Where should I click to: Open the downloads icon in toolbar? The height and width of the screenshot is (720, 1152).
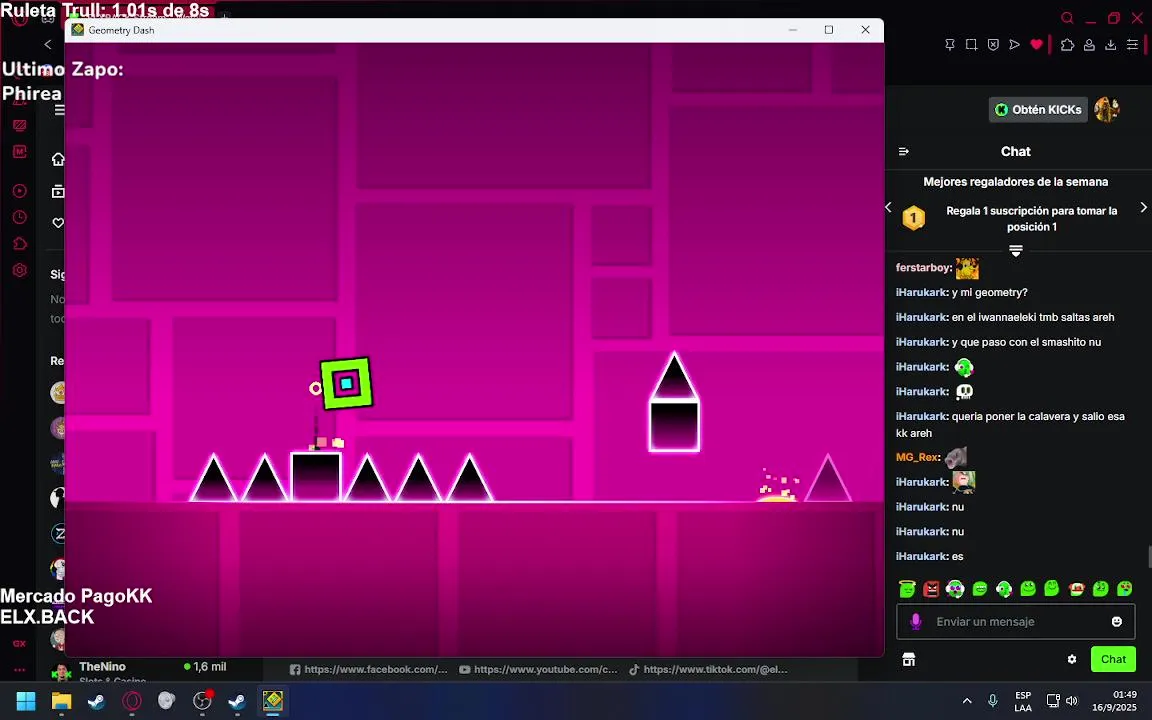click(1111, 45)
